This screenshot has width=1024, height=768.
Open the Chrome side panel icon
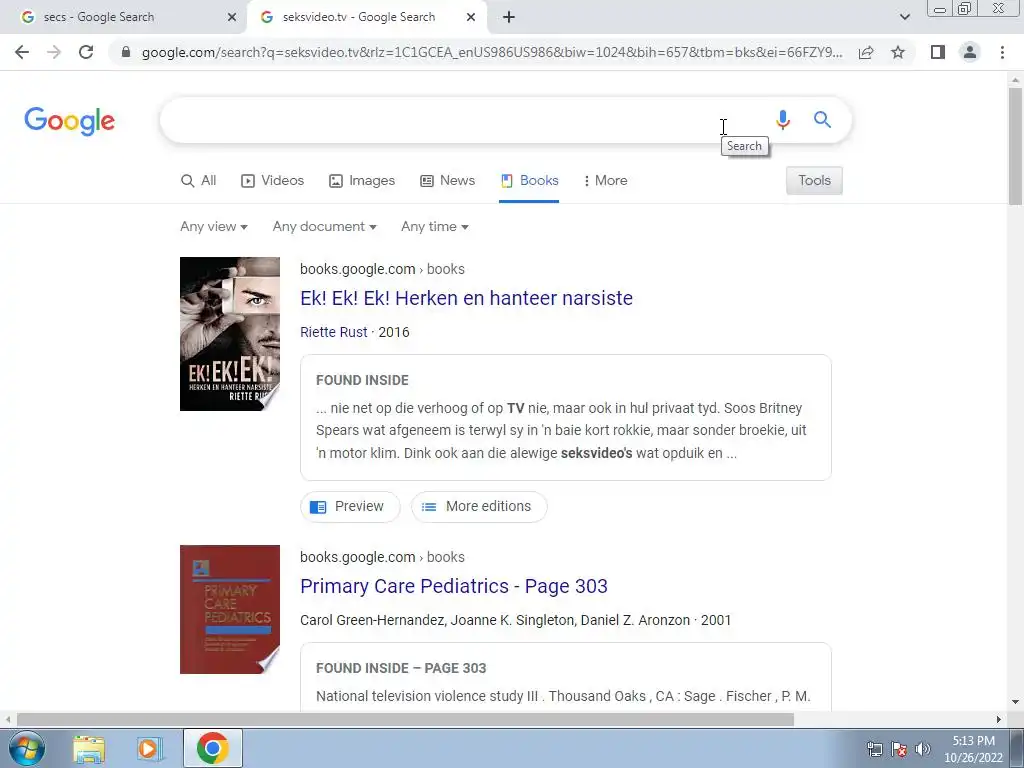[x=938, y=52]
